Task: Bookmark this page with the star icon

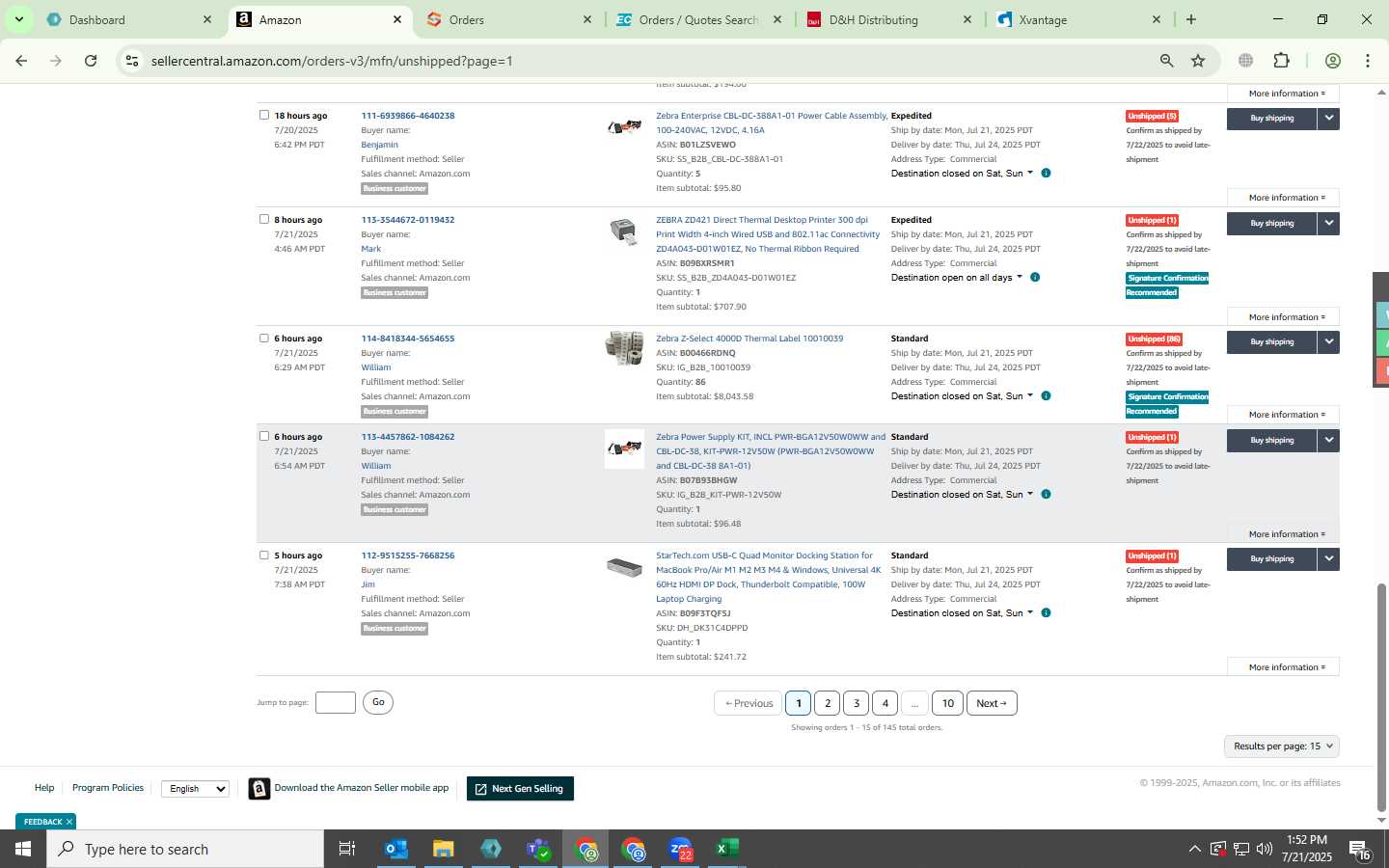Action: tap(1198, 61)
